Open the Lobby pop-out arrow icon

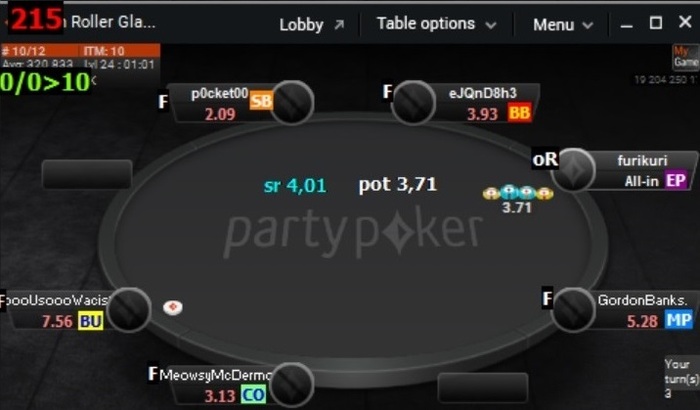tap(339, 25)
